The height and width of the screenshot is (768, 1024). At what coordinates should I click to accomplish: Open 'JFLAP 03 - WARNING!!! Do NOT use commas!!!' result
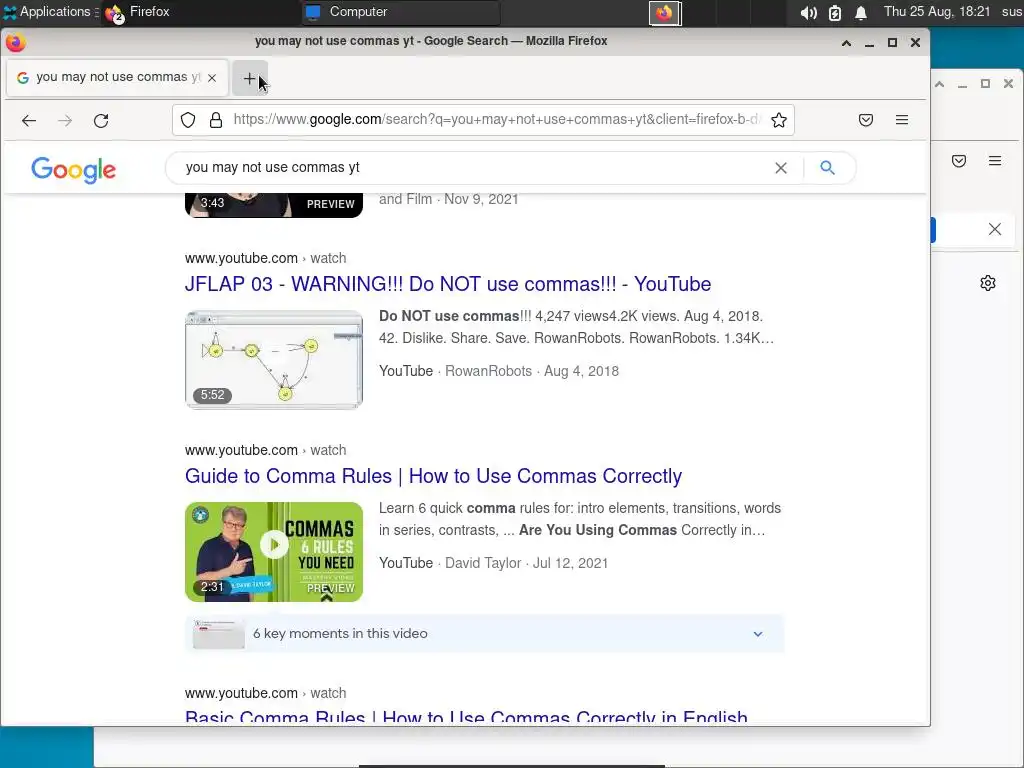pos(447,284)
